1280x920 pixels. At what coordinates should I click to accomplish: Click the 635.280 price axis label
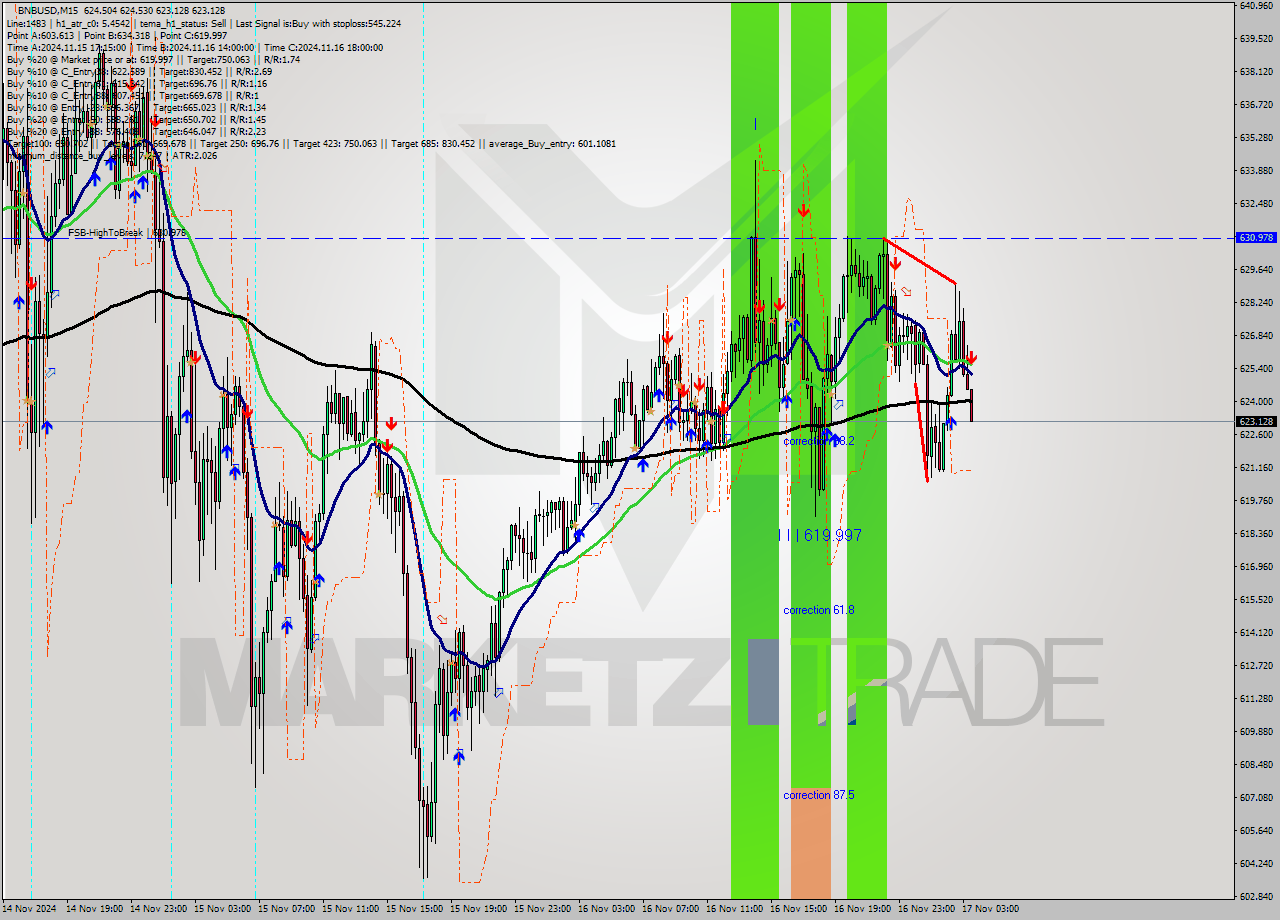[x=1256, y=137]
